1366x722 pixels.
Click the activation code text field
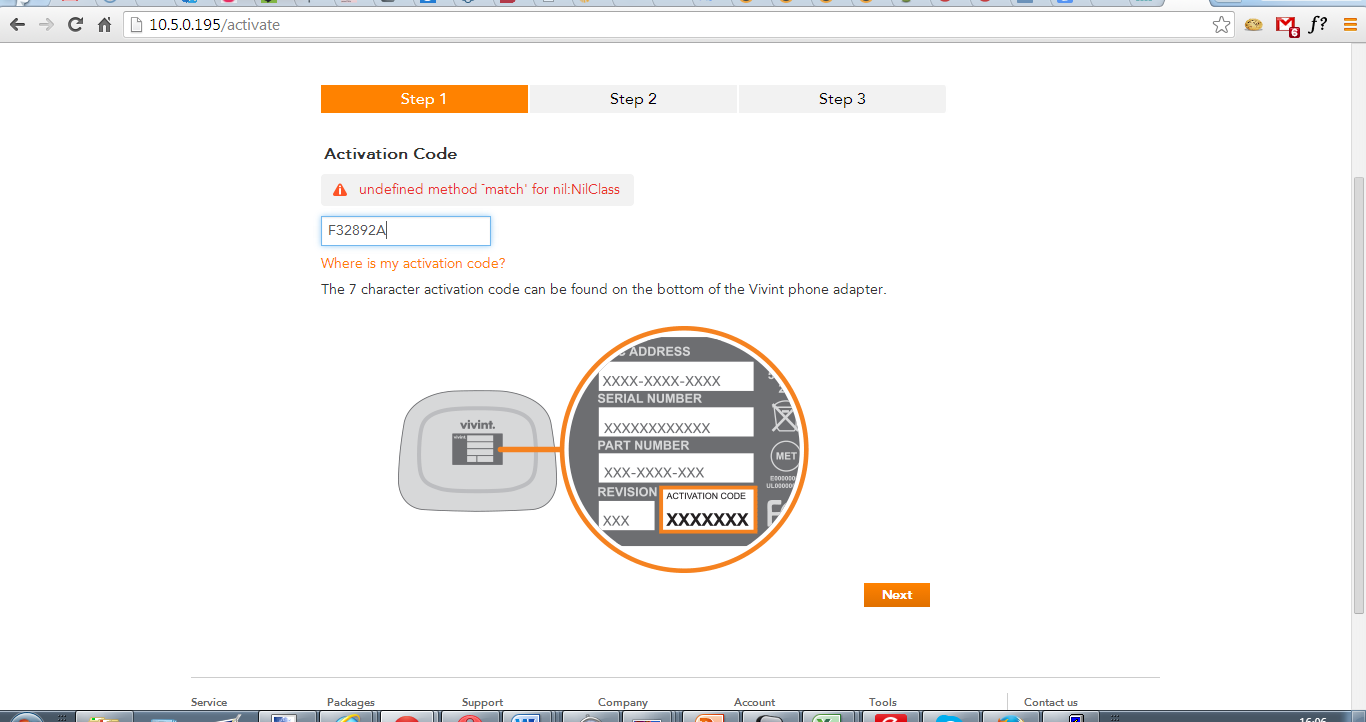coord(405,231)
